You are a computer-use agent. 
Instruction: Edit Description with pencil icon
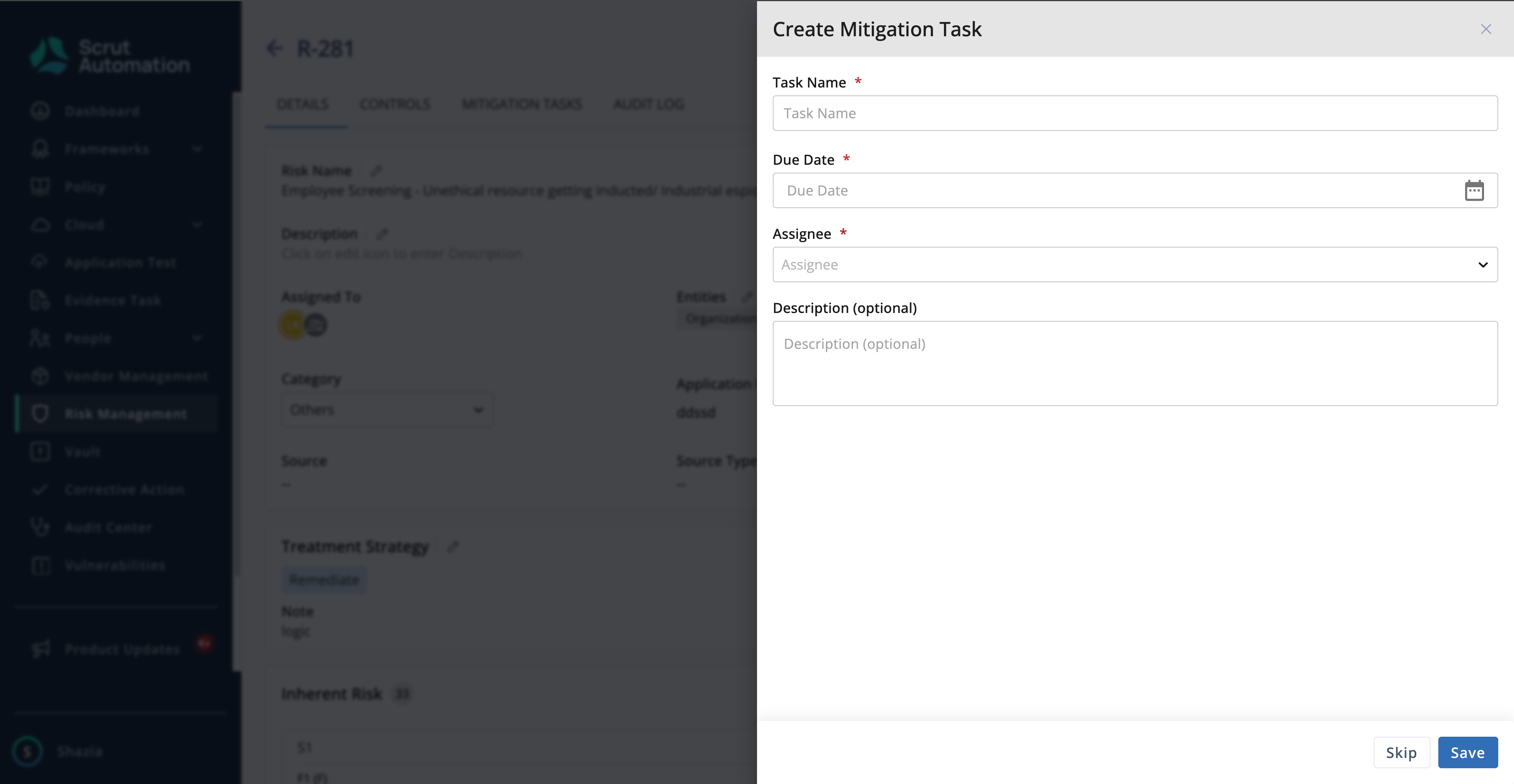382,234
